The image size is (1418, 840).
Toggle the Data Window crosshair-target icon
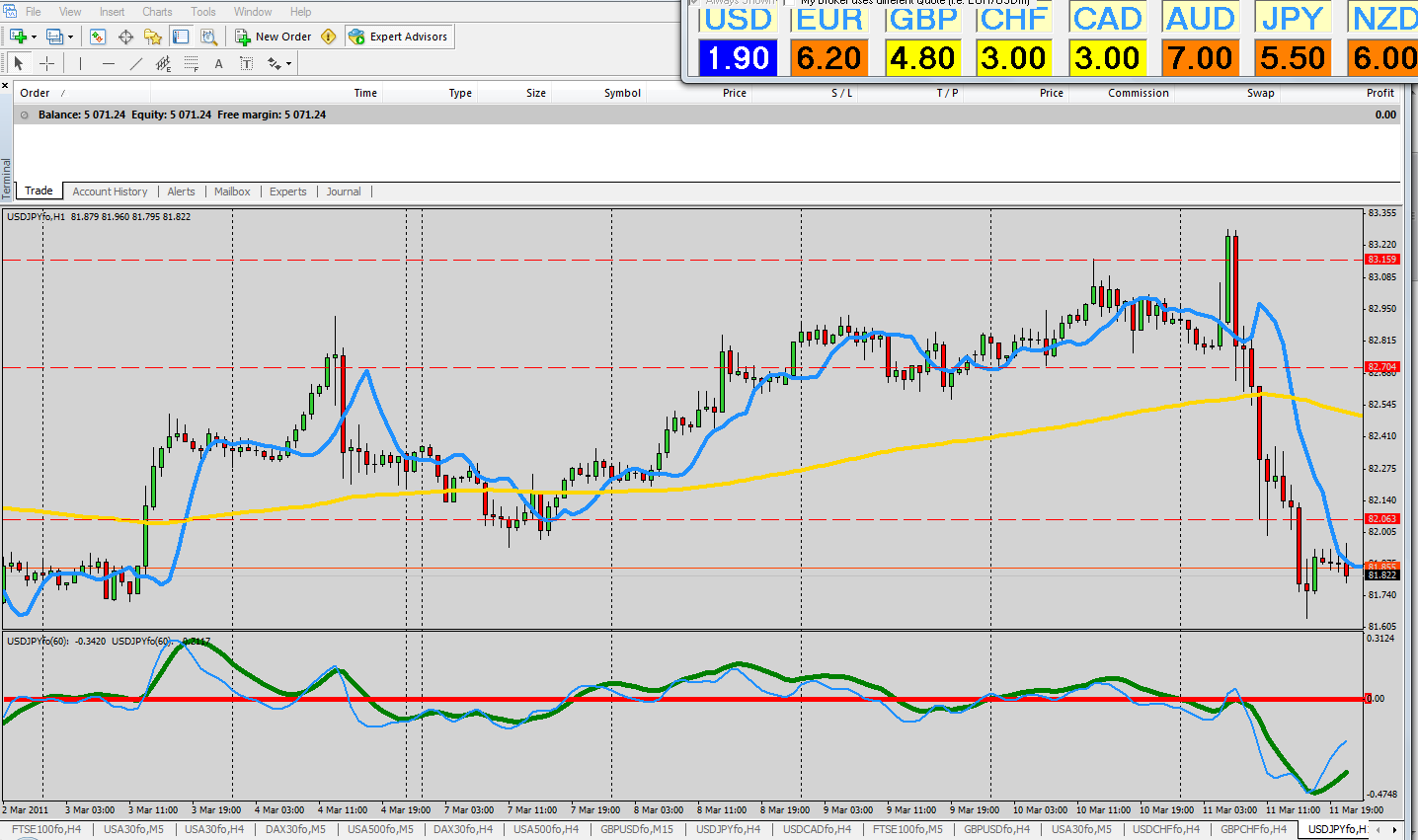click(x=125, y=37)
